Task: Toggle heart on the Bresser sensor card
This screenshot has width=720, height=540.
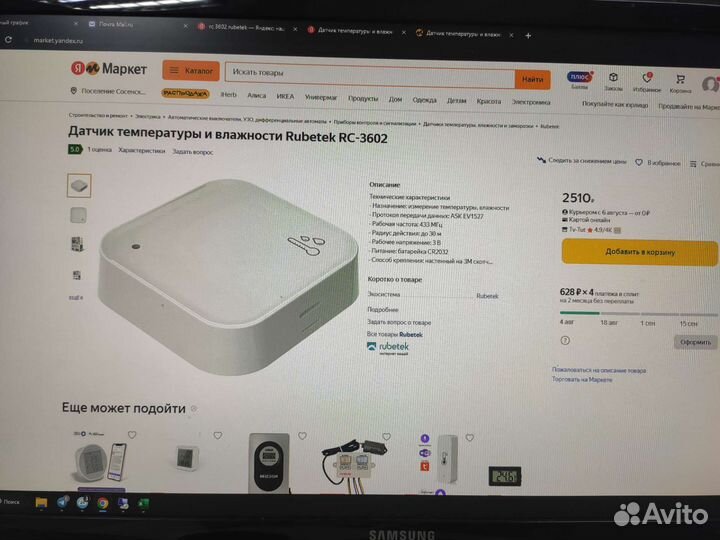Action: pyautogui.click(x=302, y=436)
